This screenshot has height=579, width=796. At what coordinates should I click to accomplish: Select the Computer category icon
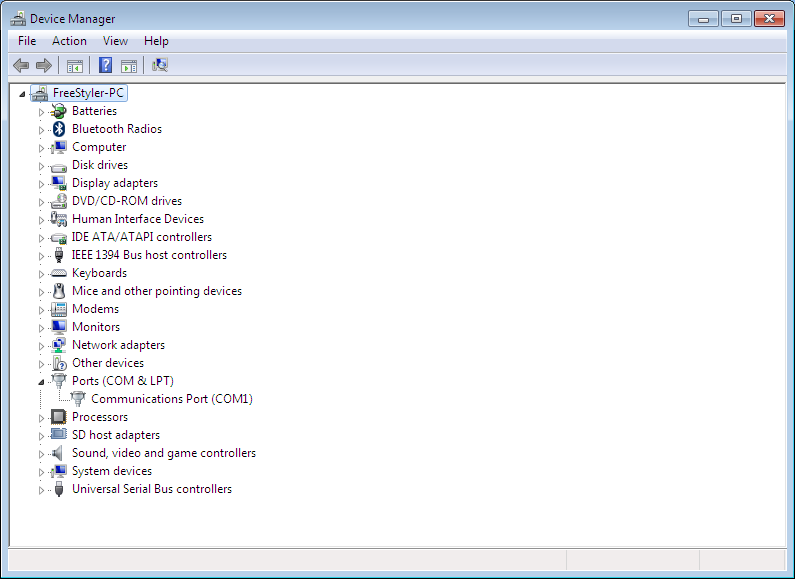coord(59,147)
